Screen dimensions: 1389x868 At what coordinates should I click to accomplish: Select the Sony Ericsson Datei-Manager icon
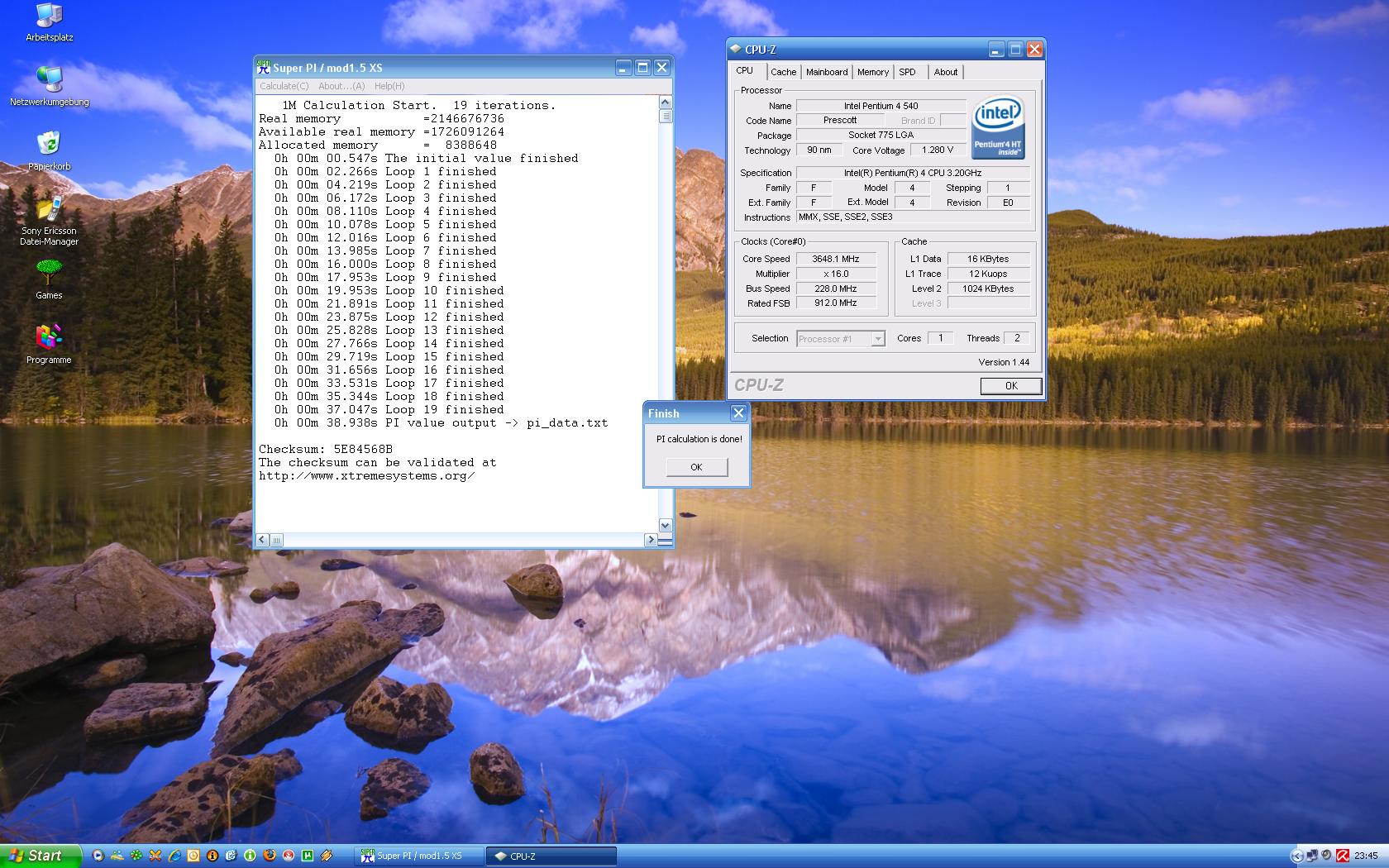click(x=49, y=209)
